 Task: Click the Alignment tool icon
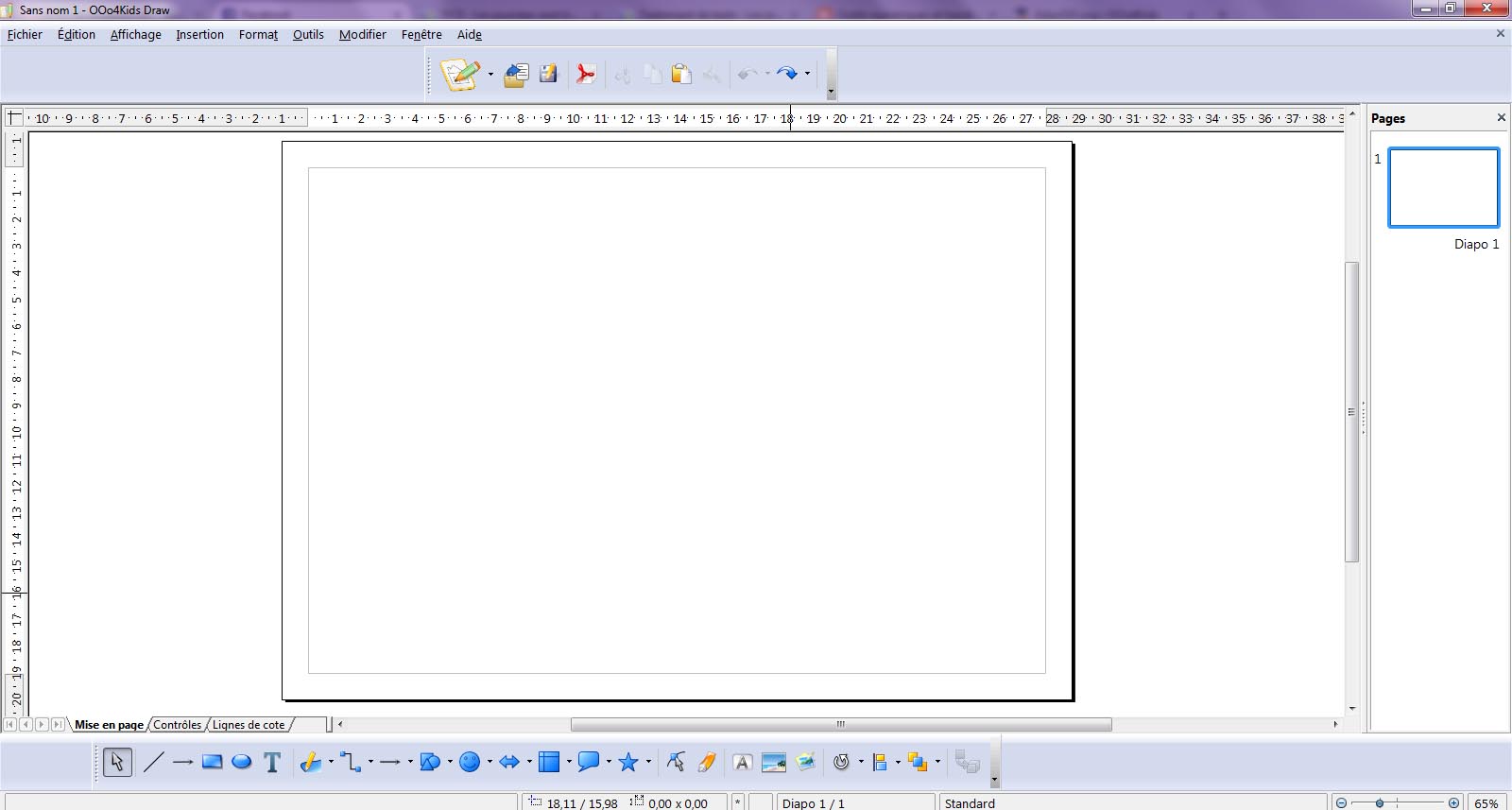[x=880, y=762]
